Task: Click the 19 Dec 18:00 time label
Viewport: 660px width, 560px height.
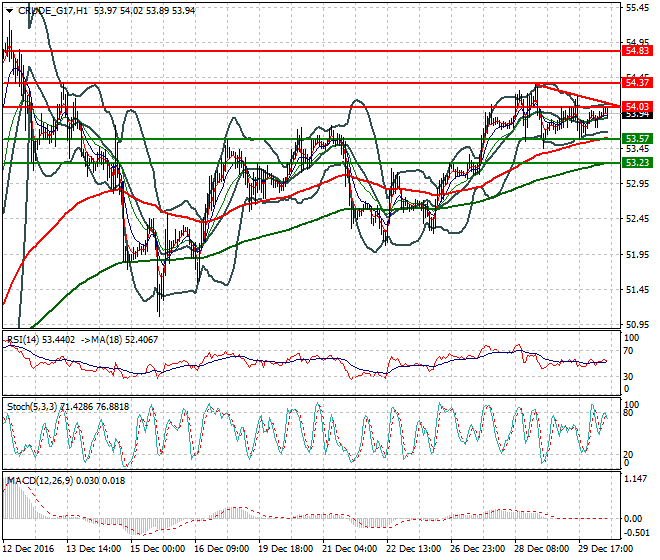Action: [286, 549]
